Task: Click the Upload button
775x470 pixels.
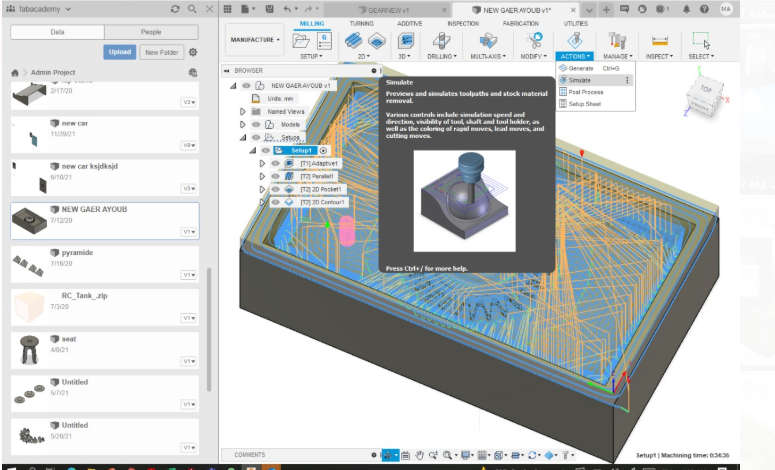Action: (x=120, y=52)
